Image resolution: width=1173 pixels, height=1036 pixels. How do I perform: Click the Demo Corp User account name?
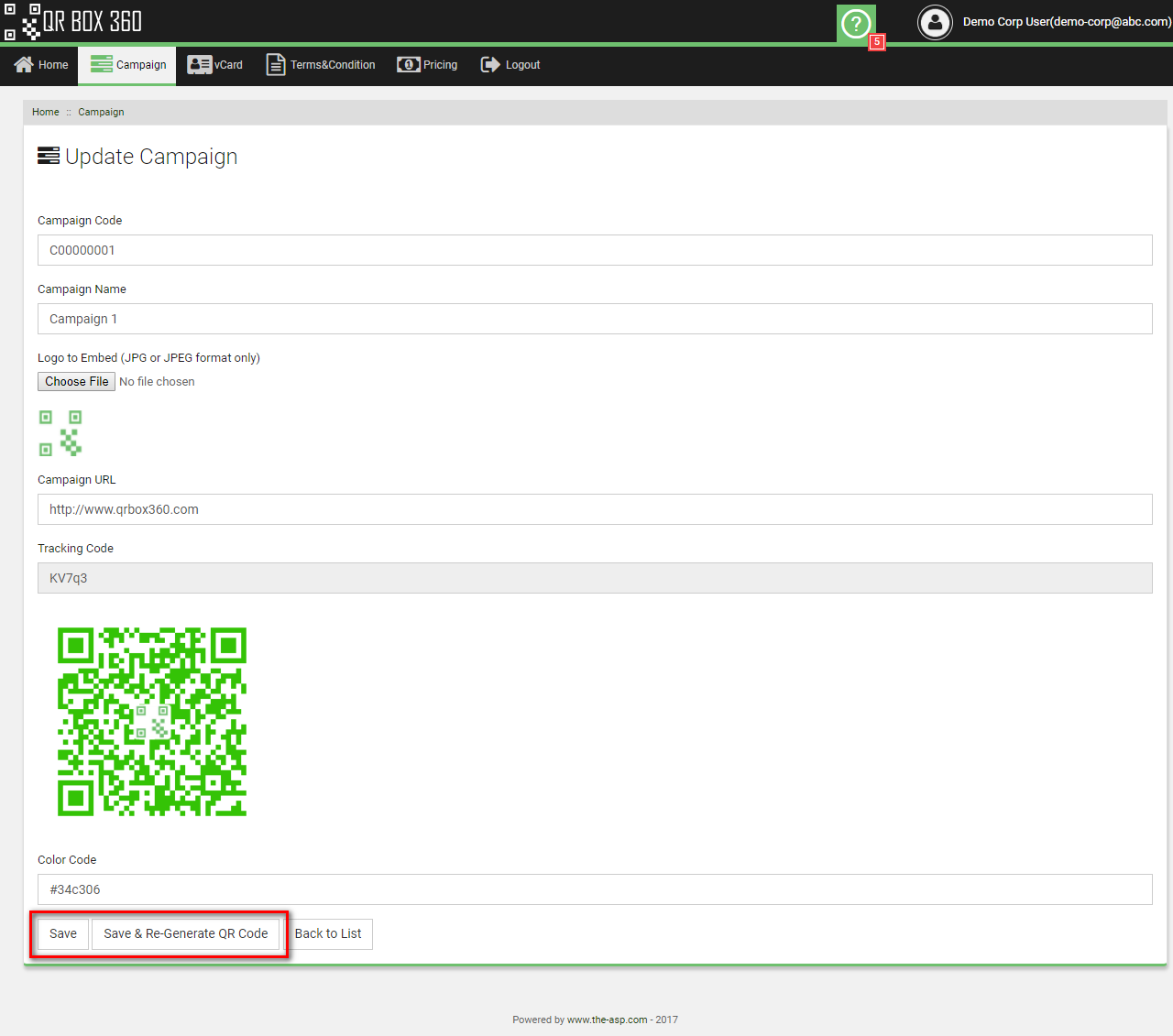pos(1067,22)
